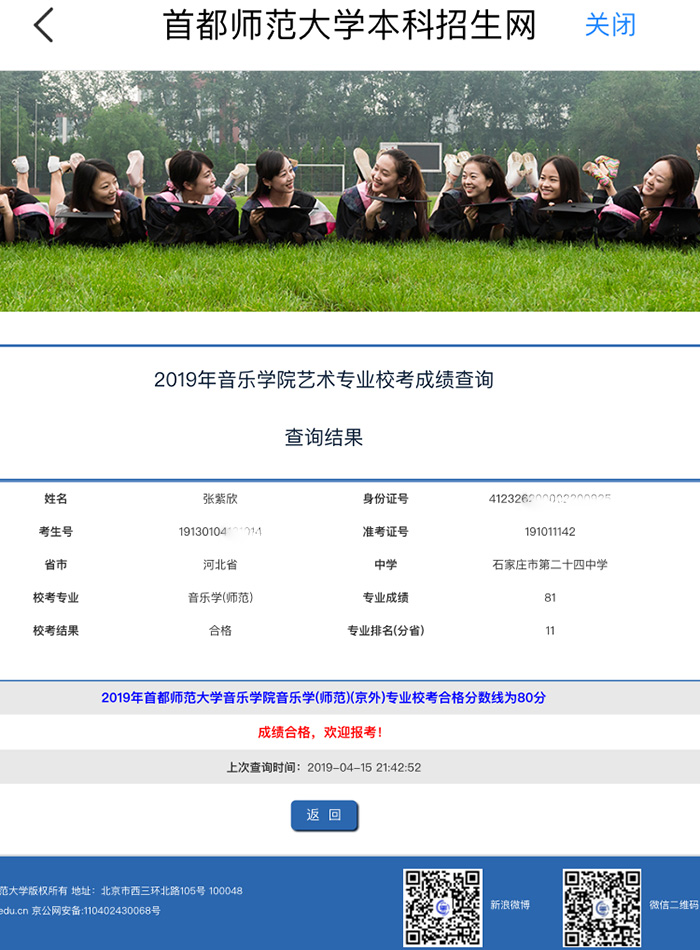
Task: Select the footer text 京公网安备:110402430068号
Action: click(96, 910)
